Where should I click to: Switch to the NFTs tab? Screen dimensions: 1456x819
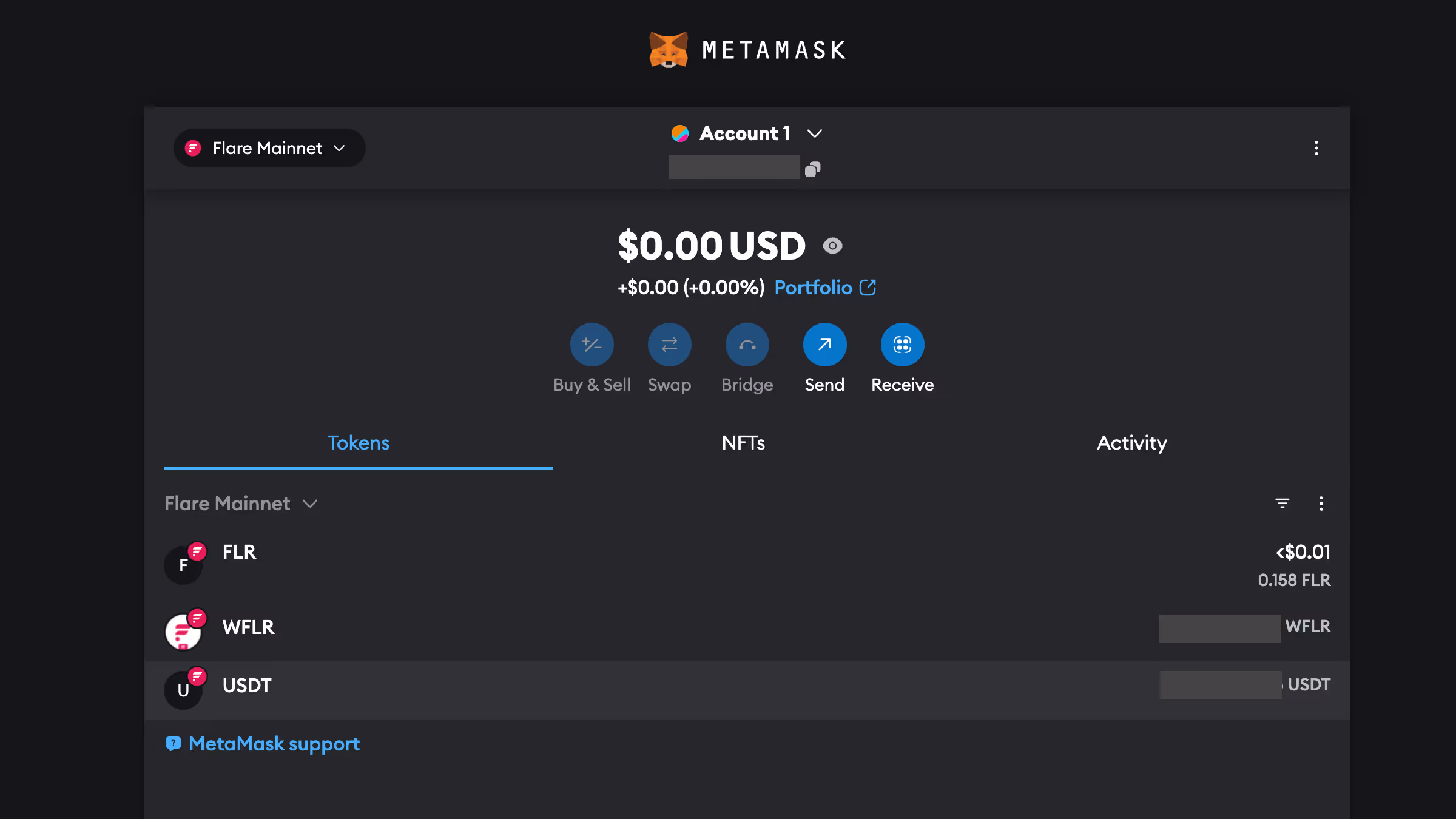[x=743, y=443]
